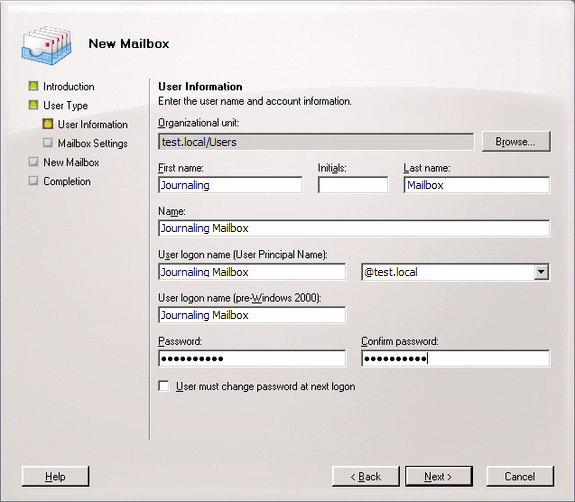
Task: Click the New Mailbox wizard mailbox icon
Action: pos(46,45)
